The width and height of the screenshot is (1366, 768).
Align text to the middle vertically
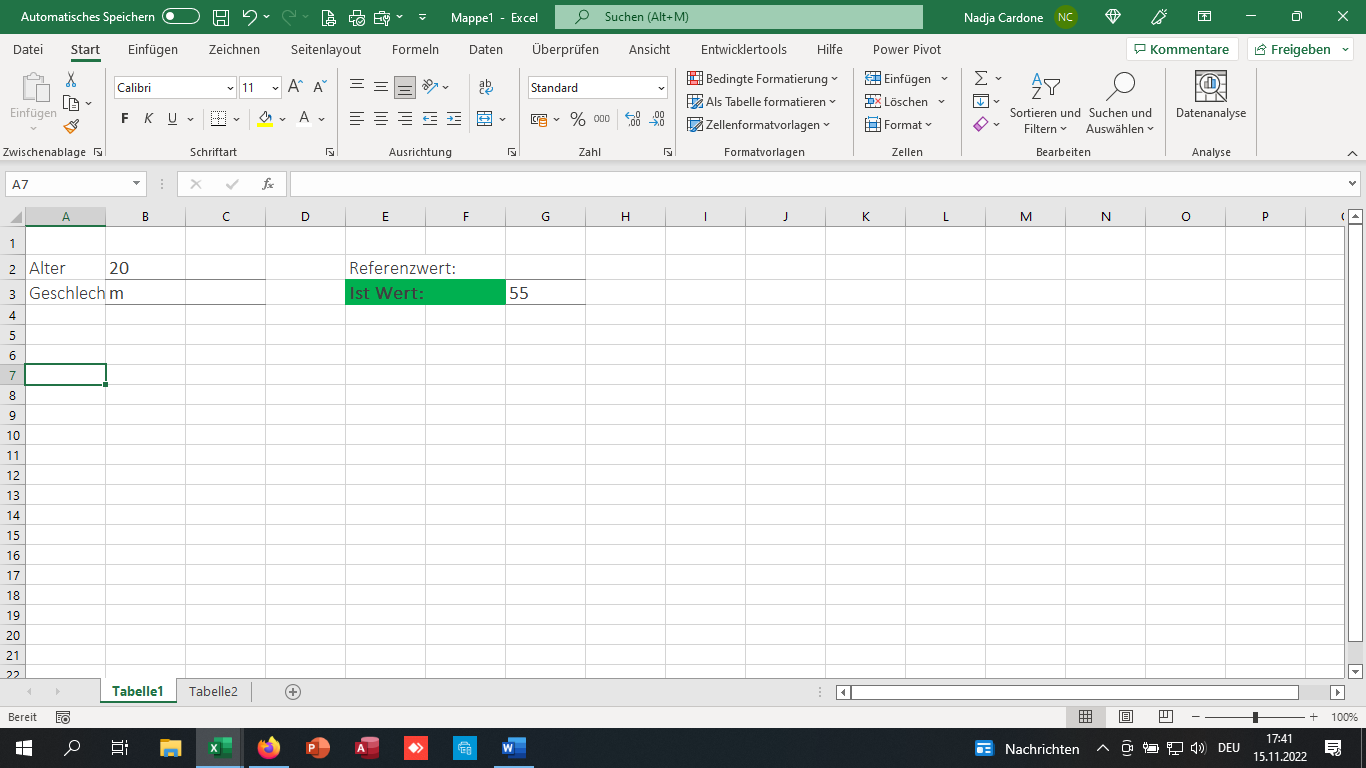click(381, 87)
